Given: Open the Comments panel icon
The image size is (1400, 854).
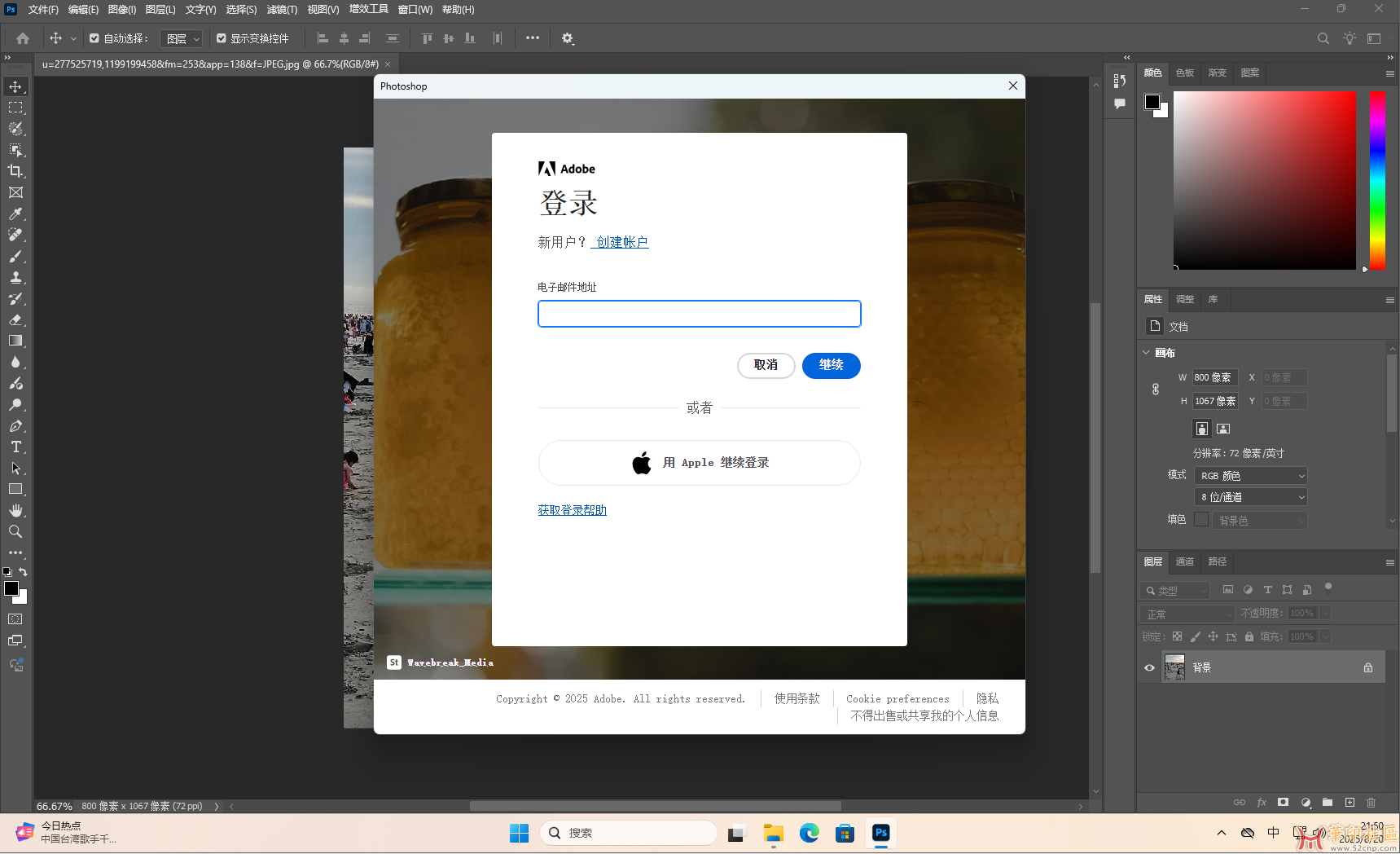Looking at the screenshot, I should coord(1120,103).
